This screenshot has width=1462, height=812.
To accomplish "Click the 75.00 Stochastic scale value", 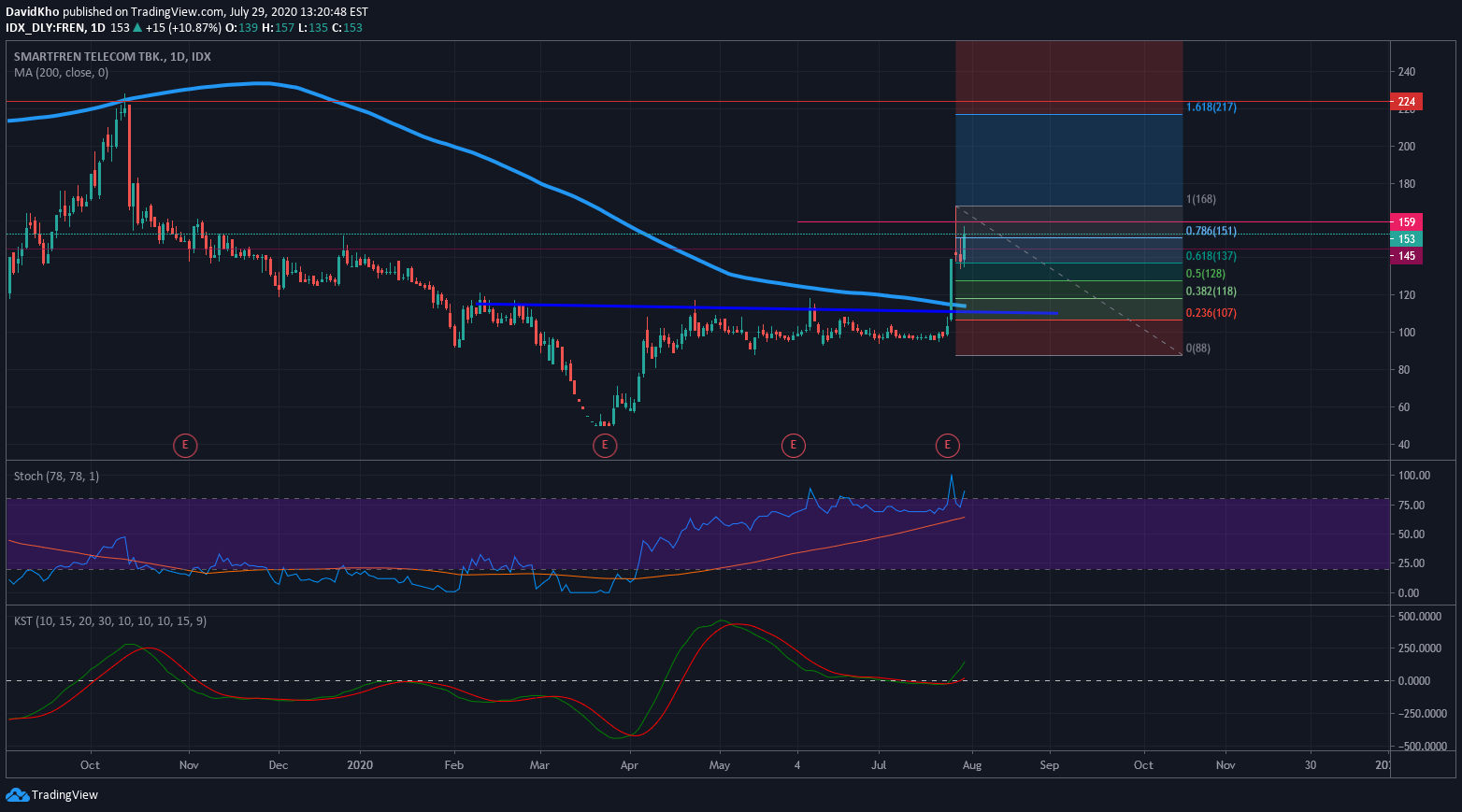I will pos(1411,506).
